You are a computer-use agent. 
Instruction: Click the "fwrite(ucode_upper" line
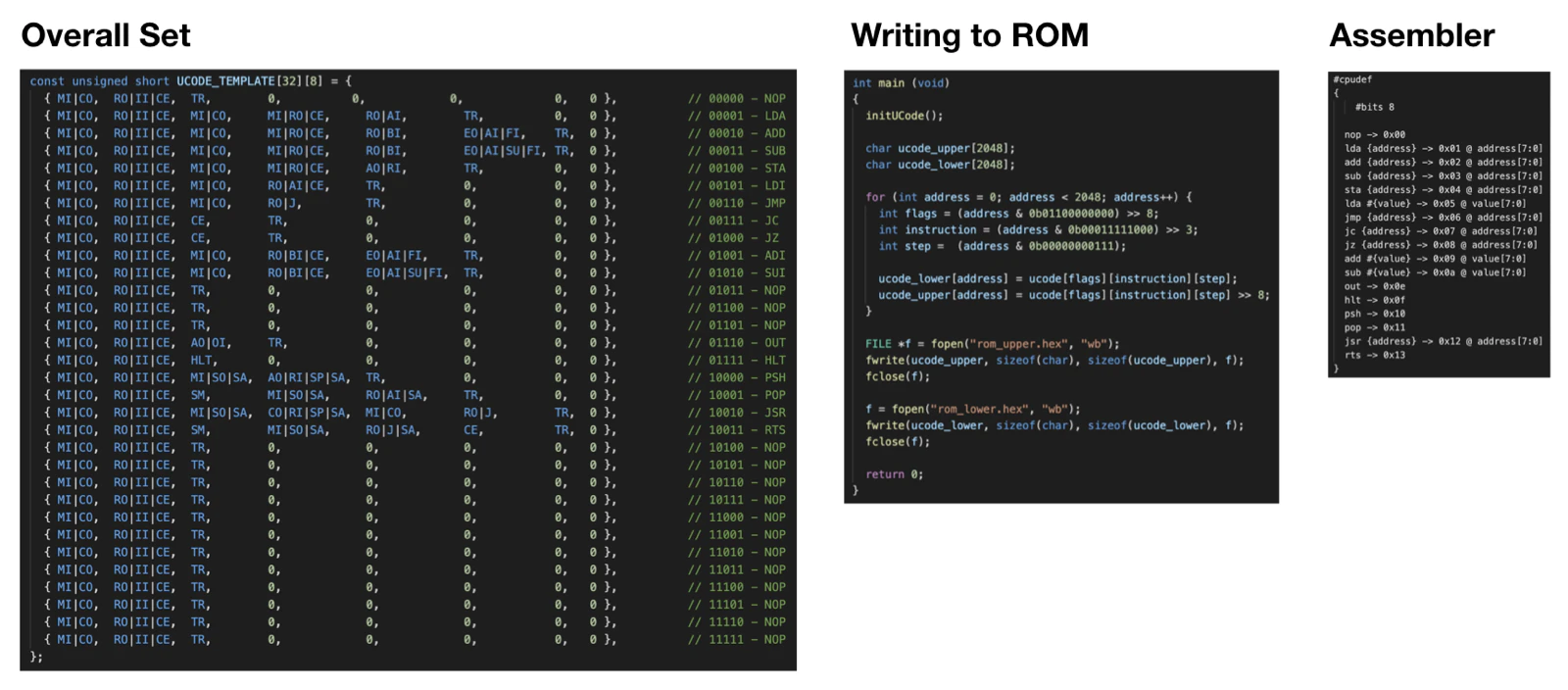tap(1054, 361)
